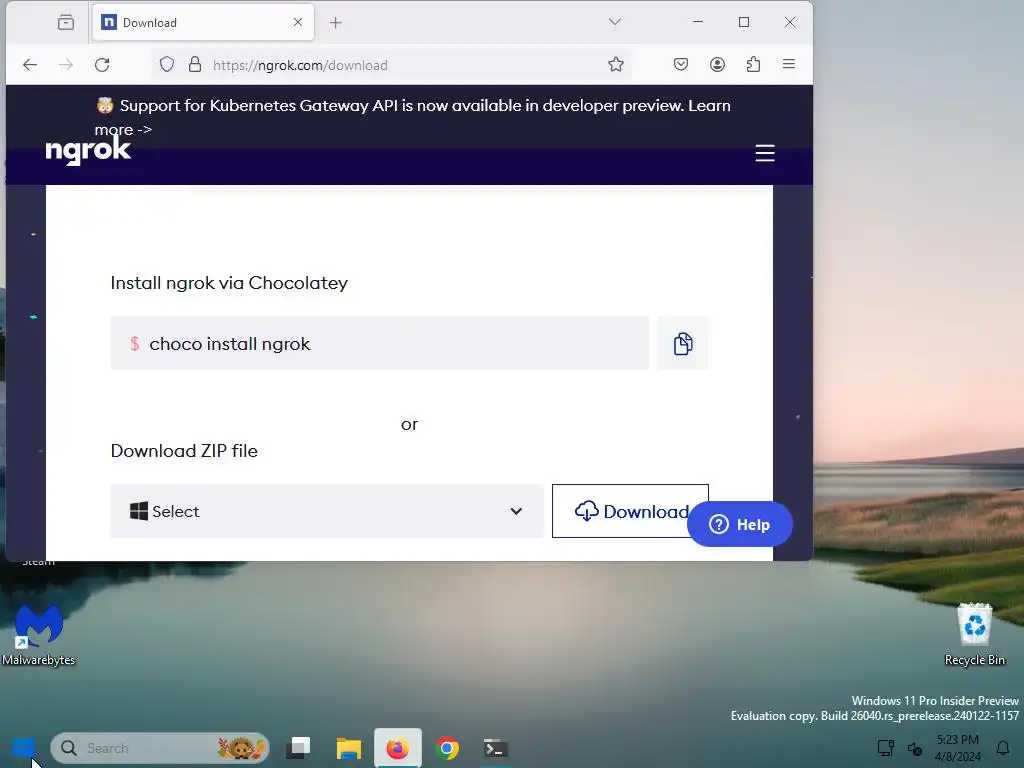Open the Windows Start menu
This screenshot has height=768, width=1024.
pos(24,748)
